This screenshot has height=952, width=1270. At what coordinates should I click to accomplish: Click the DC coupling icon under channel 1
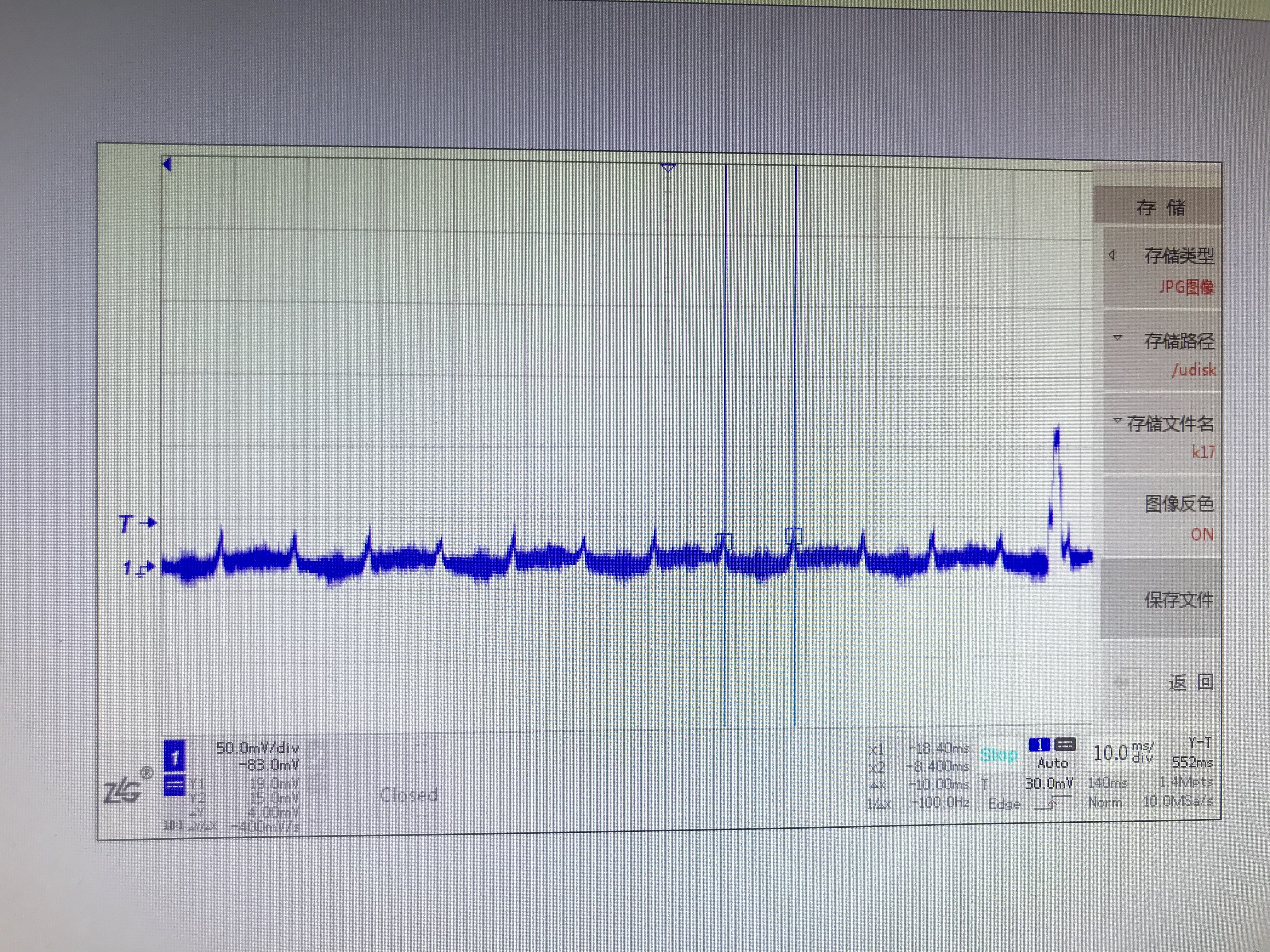point(174,785)
